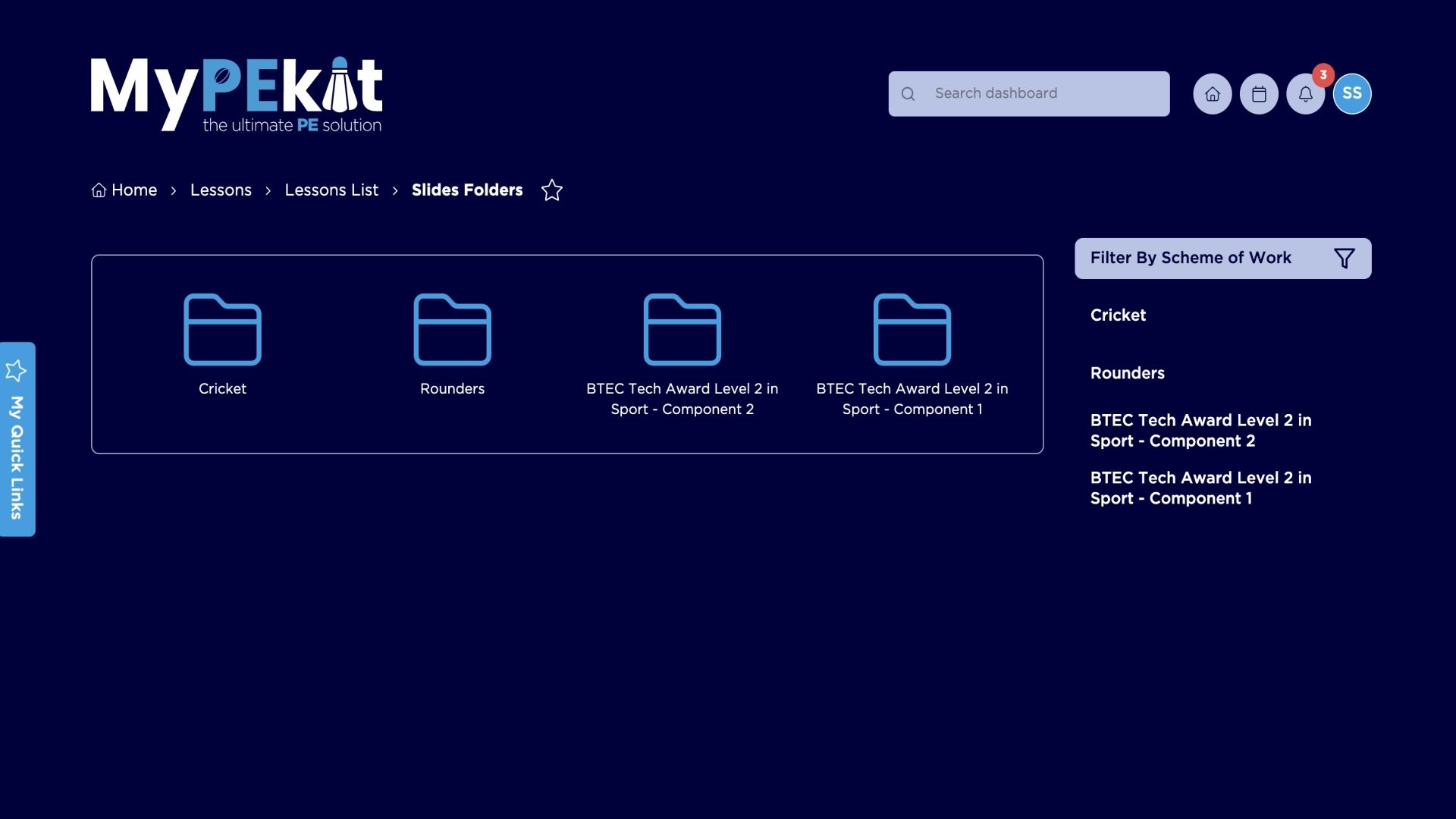Filter by Rounders scheme of work
This screenshot has width=1456, height=819.
point(1127,373)
